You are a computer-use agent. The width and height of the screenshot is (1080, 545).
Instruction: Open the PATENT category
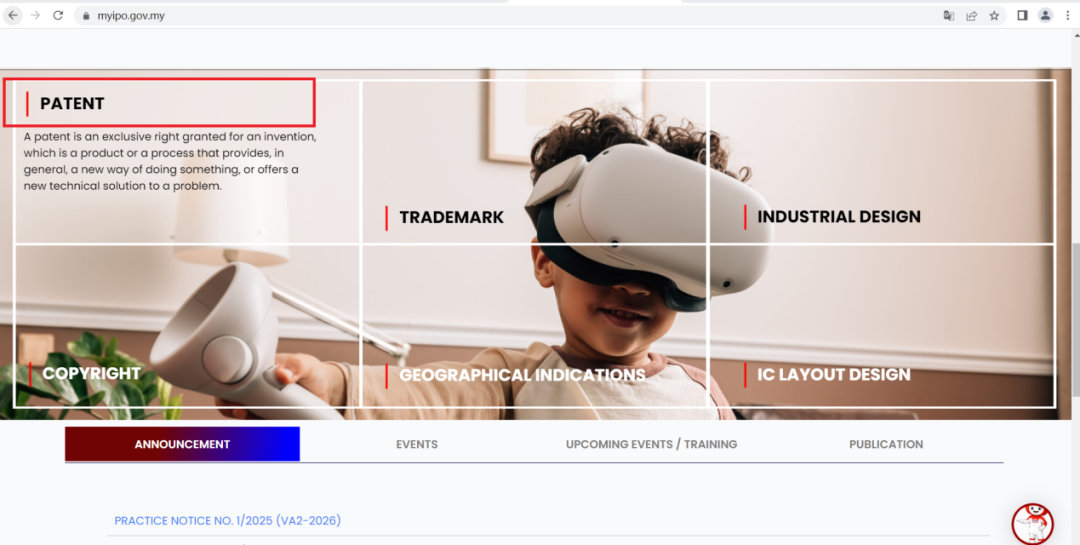[72, 103]
